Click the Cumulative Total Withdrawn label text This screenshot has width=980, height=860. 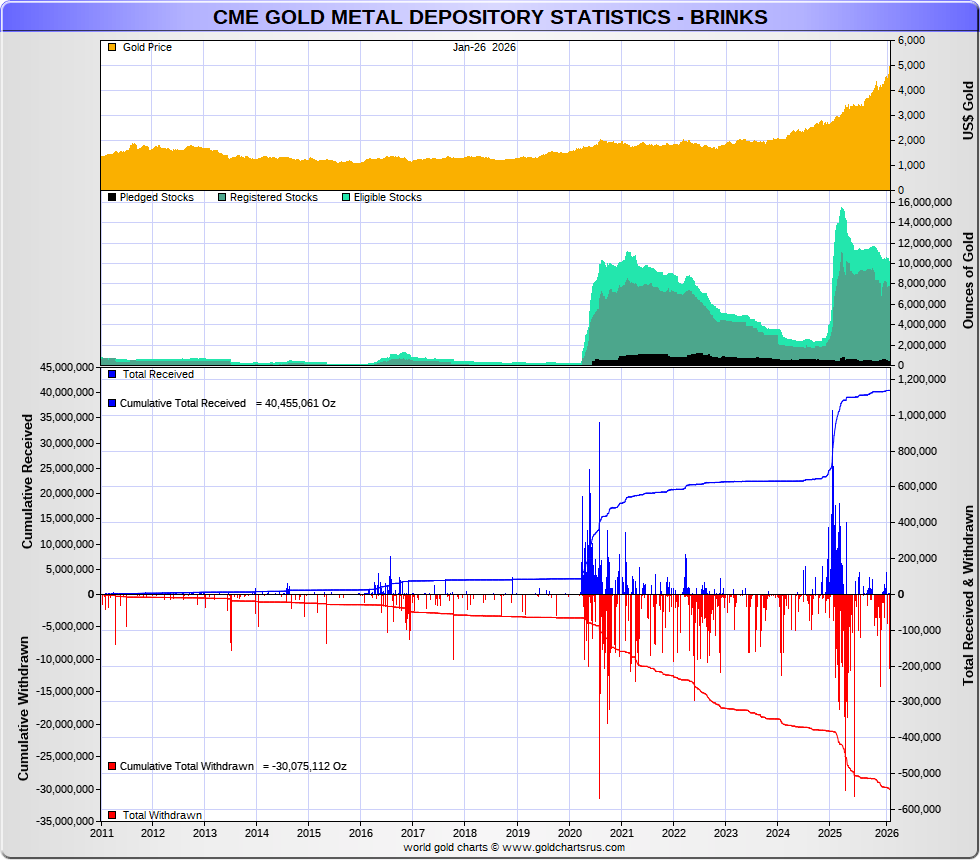pos(187,766)
